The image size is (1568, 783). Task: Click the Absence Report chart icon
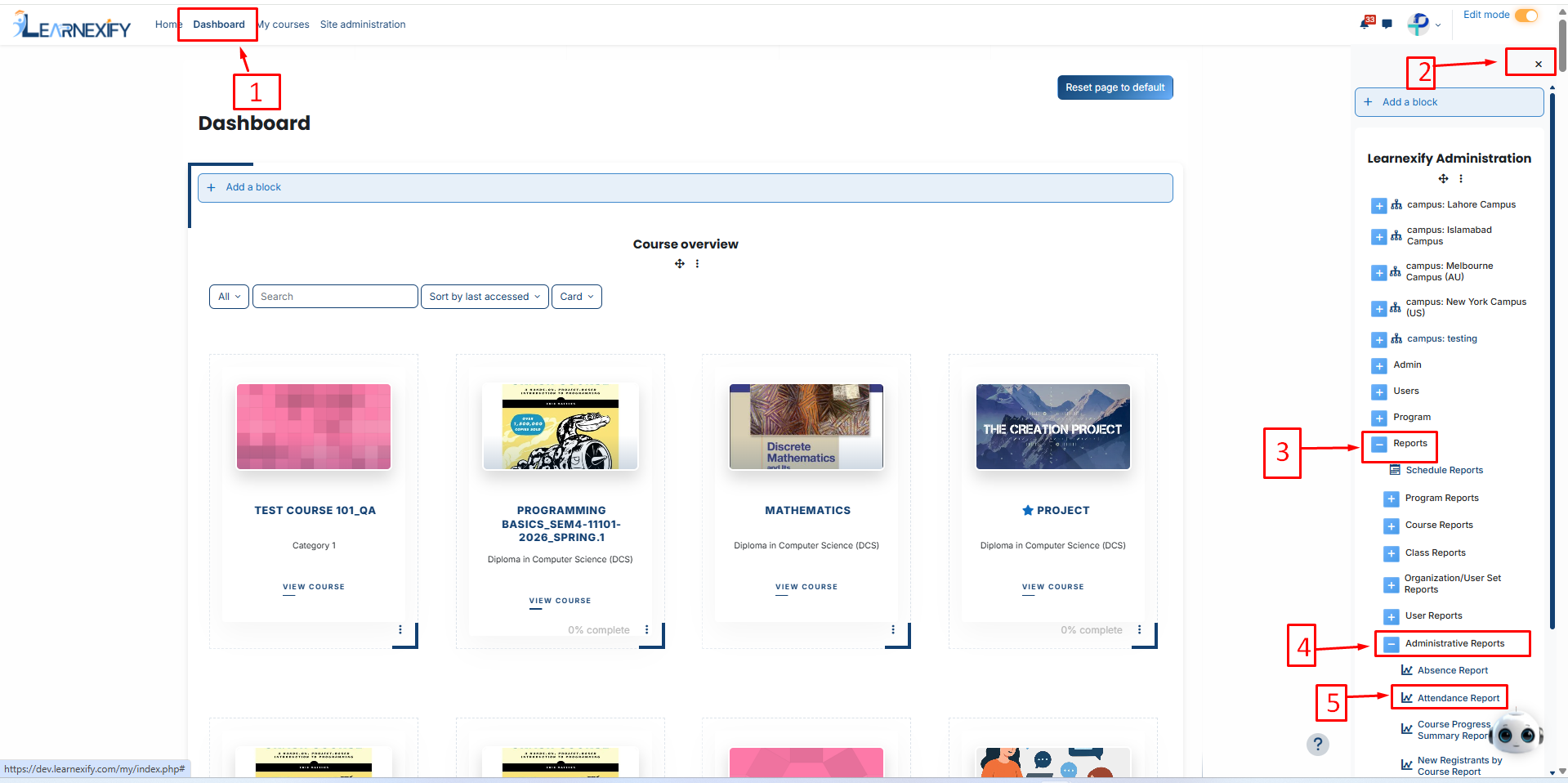pyautogui.click(x=1407, y=670)
